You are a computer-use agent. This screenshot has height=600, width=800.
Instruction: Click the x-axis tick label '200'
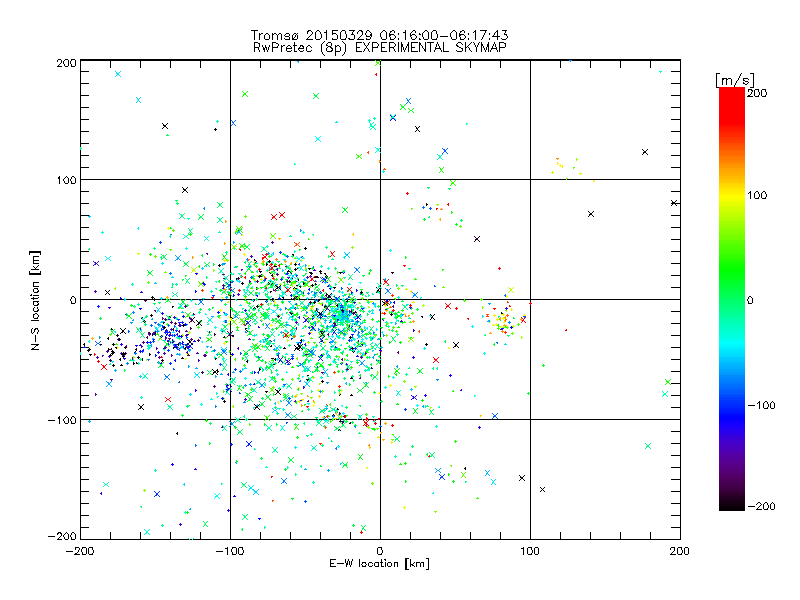[680, 551]
